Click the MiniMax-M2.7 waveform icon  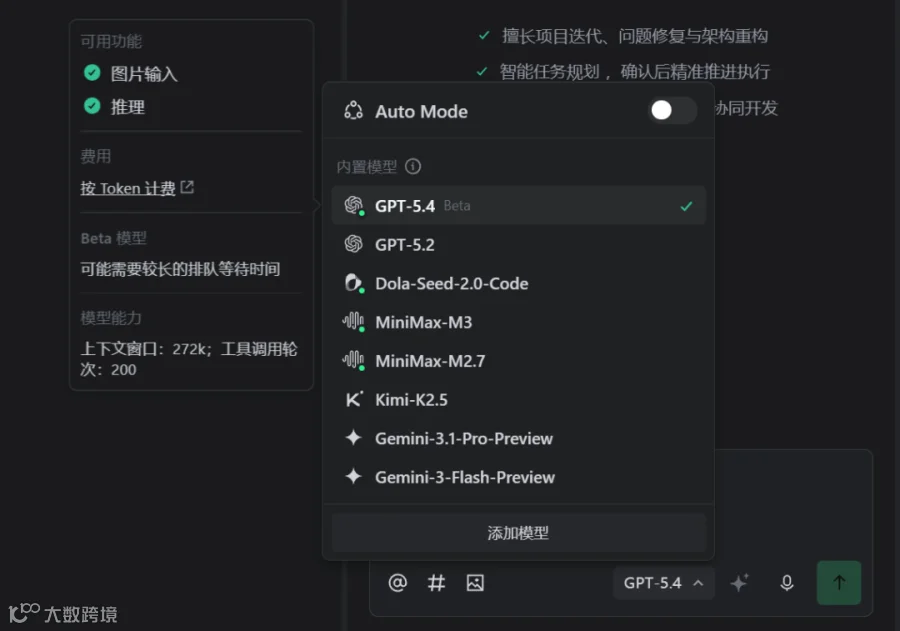pyautogui.click(x=354, y=361)
